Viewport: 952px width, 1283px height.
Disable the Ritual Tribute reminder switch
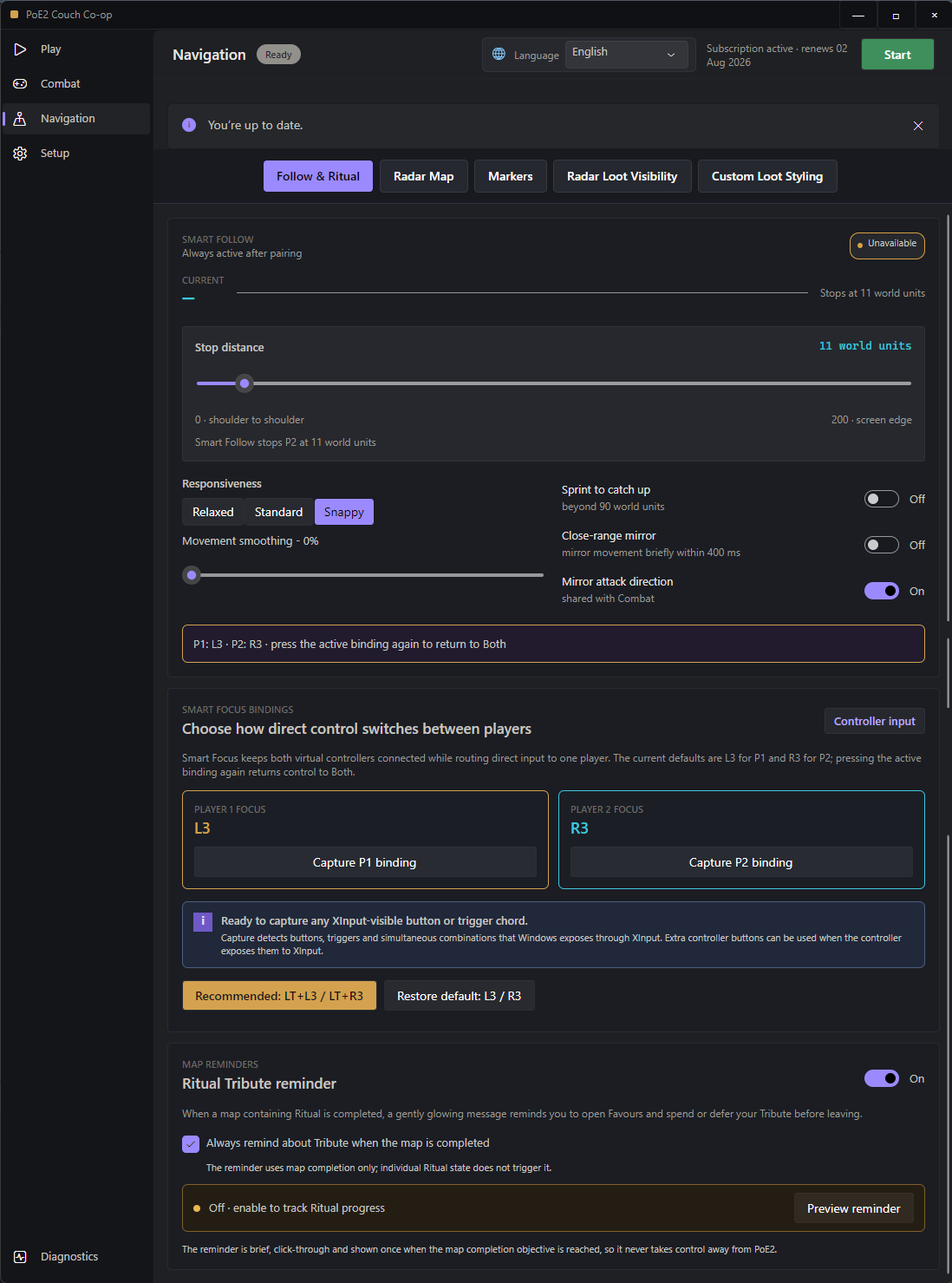881,1078
